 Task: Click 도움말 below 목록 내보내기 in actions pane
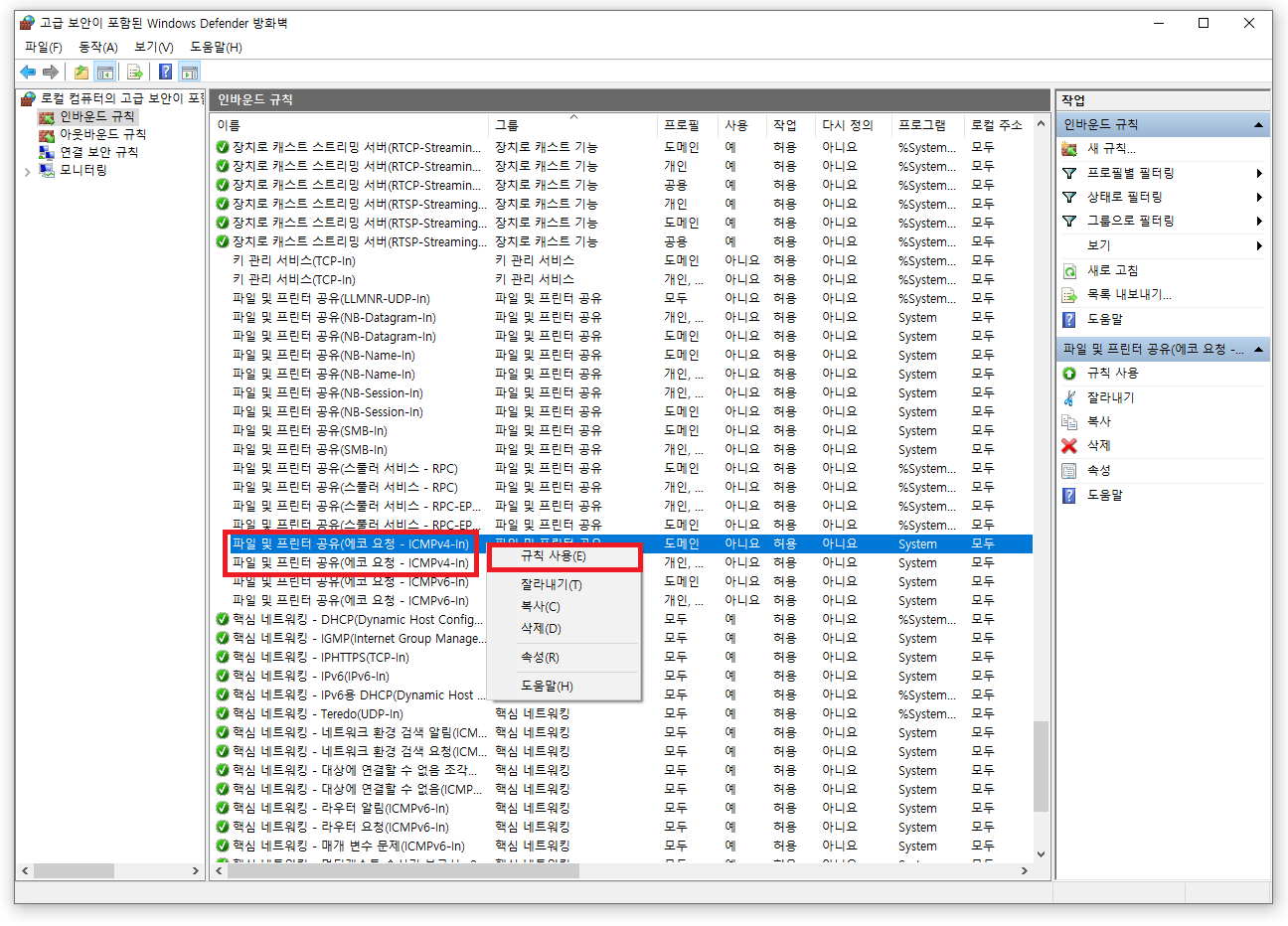(x=1104, y=319)
